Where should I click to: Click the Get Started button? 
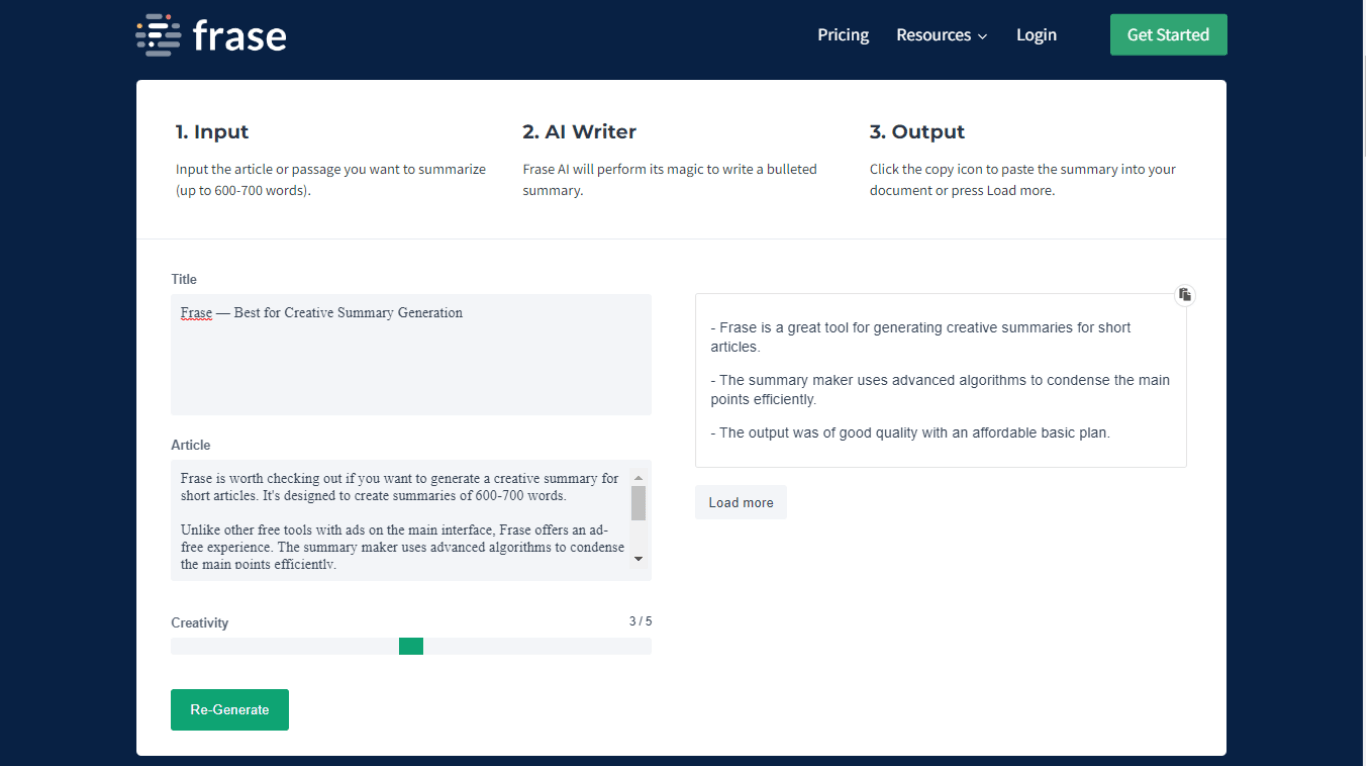click(1168, 35)
